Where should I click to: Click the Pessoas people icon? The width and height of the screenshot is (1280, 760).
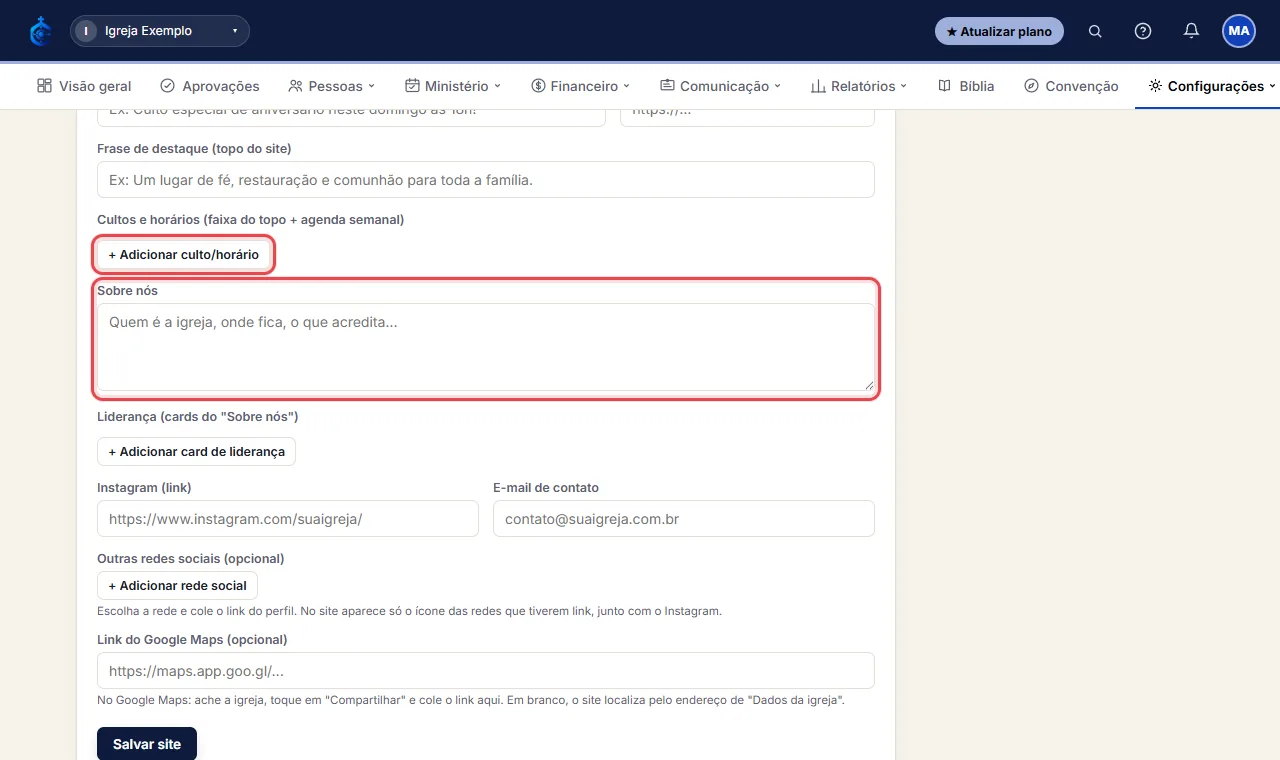[295, 86]
